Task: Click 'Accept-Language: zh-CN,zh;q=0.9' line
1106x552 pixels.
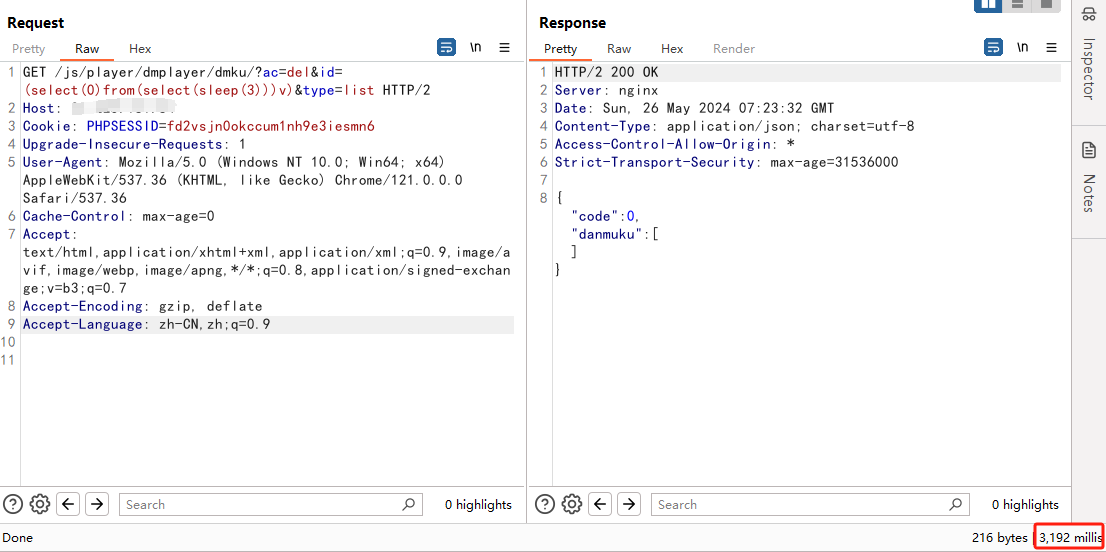Action: pyautogui.click(x=147, y=325)
